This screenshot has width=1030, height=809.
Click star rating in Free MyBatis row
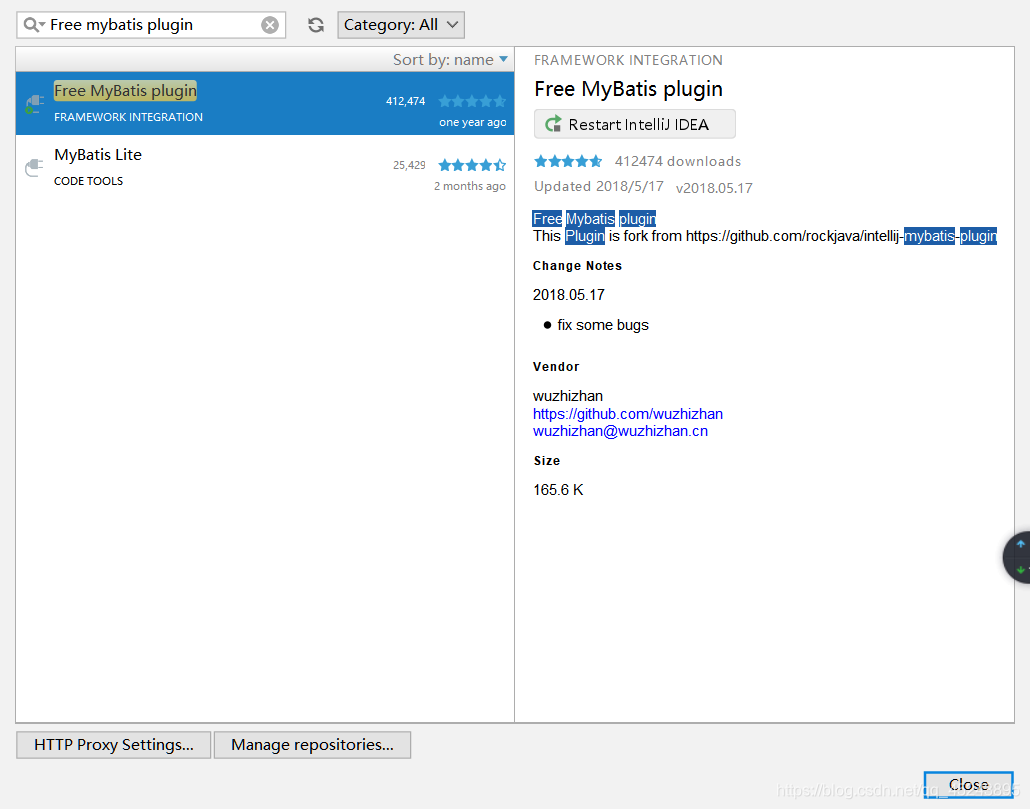click(x=472, y=101)
